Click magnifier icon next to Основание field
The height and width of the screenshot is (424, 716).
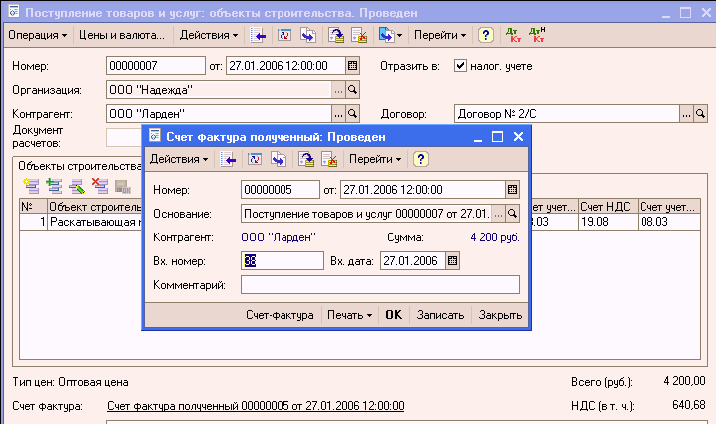click(512, 213)
